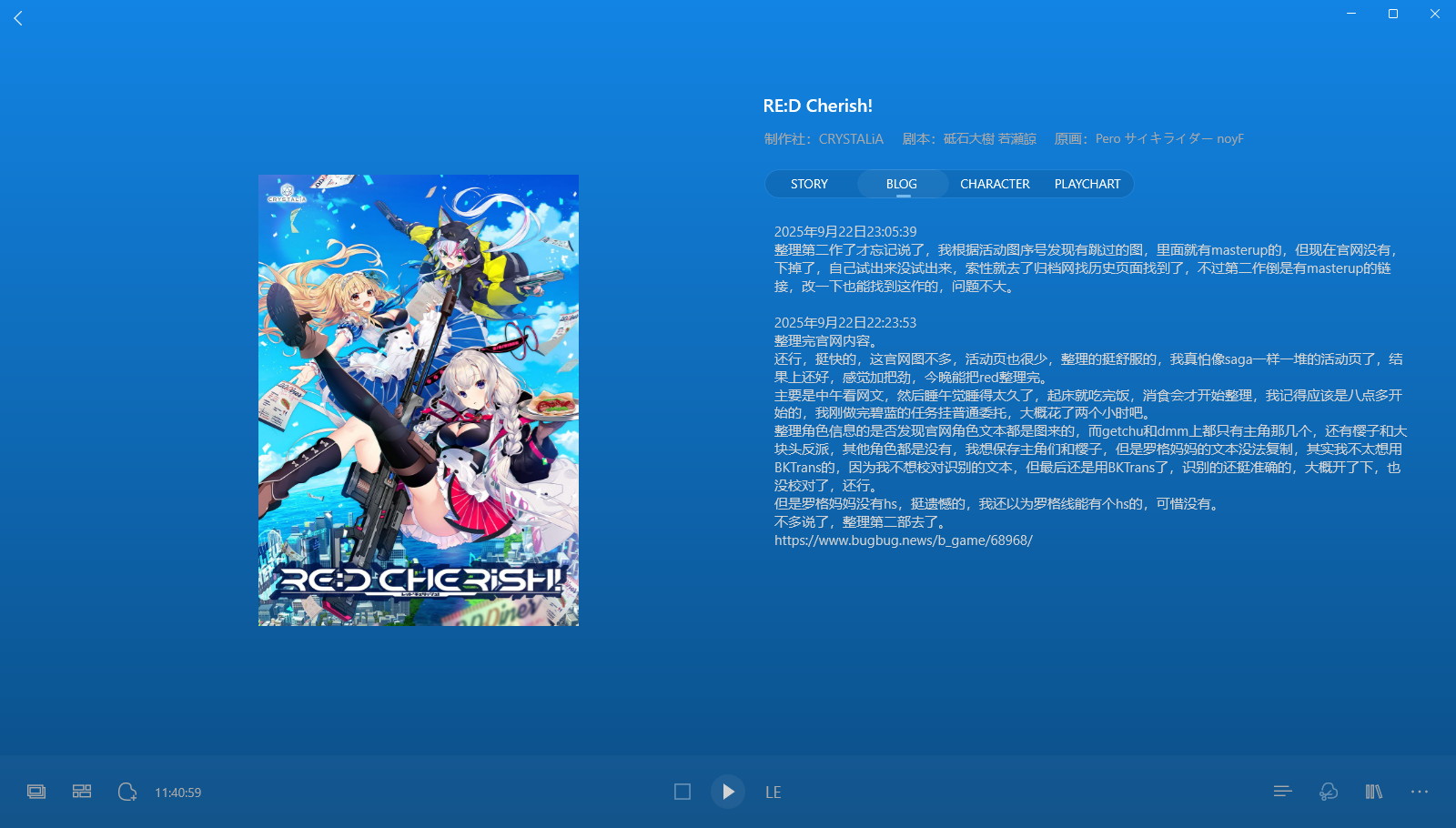The width and height of the screenshot is (1456, 828).
Task: Open the STORY tab
Action: coord(809,184)
